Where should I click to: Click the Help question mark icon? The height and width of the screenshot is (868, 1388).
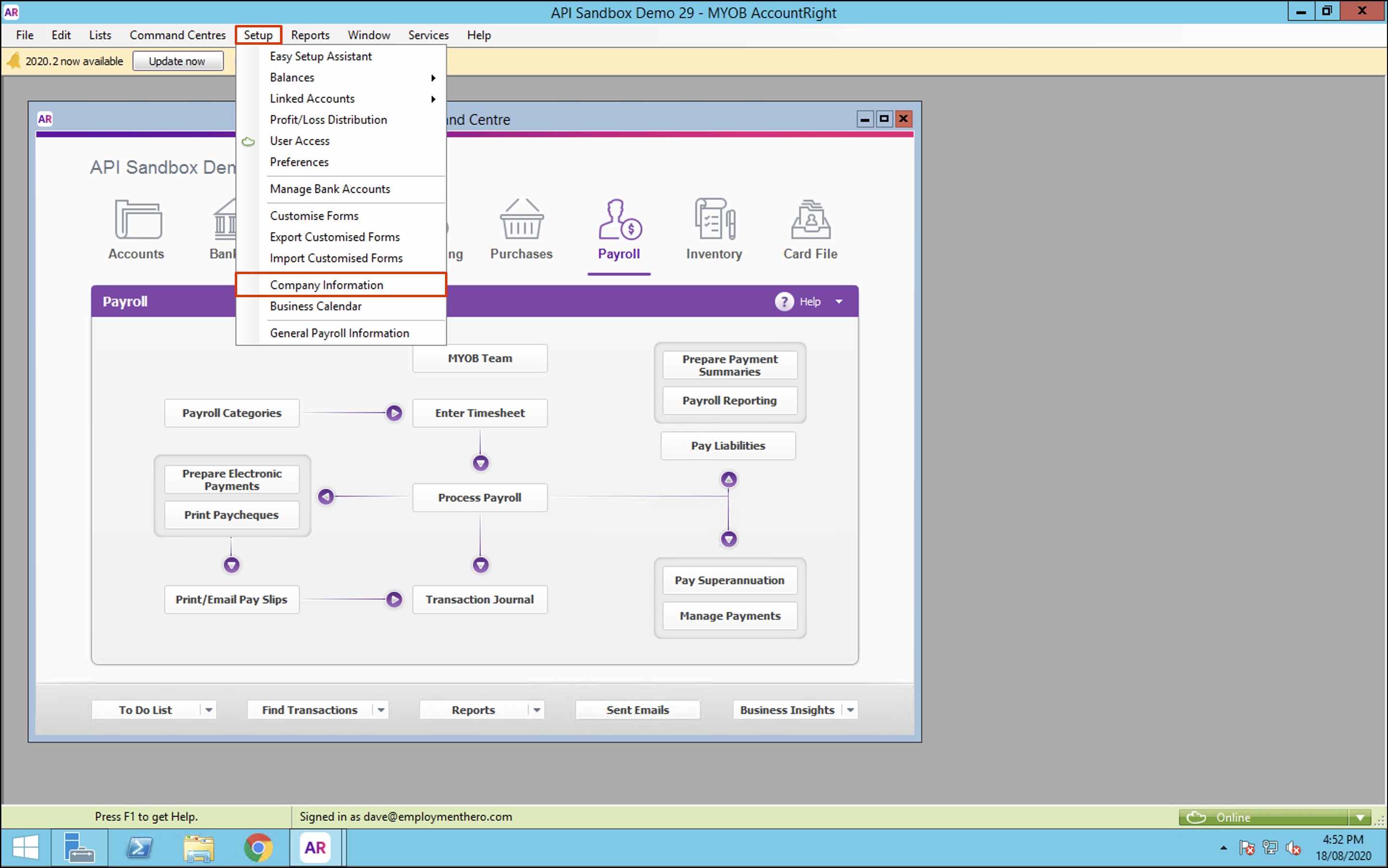tap(784, 302)
